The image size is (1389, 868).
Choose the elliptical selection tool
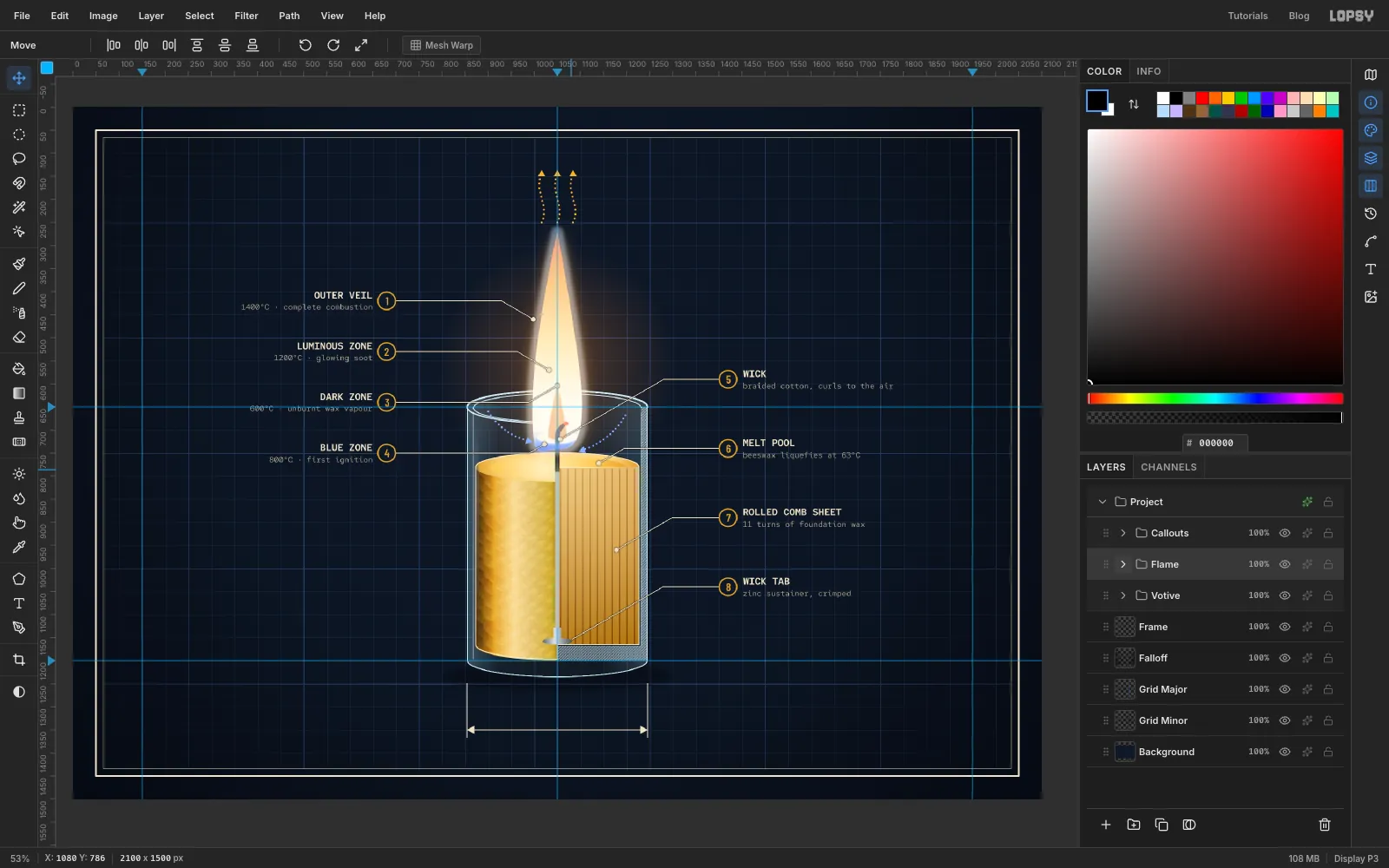pos(19,135)
